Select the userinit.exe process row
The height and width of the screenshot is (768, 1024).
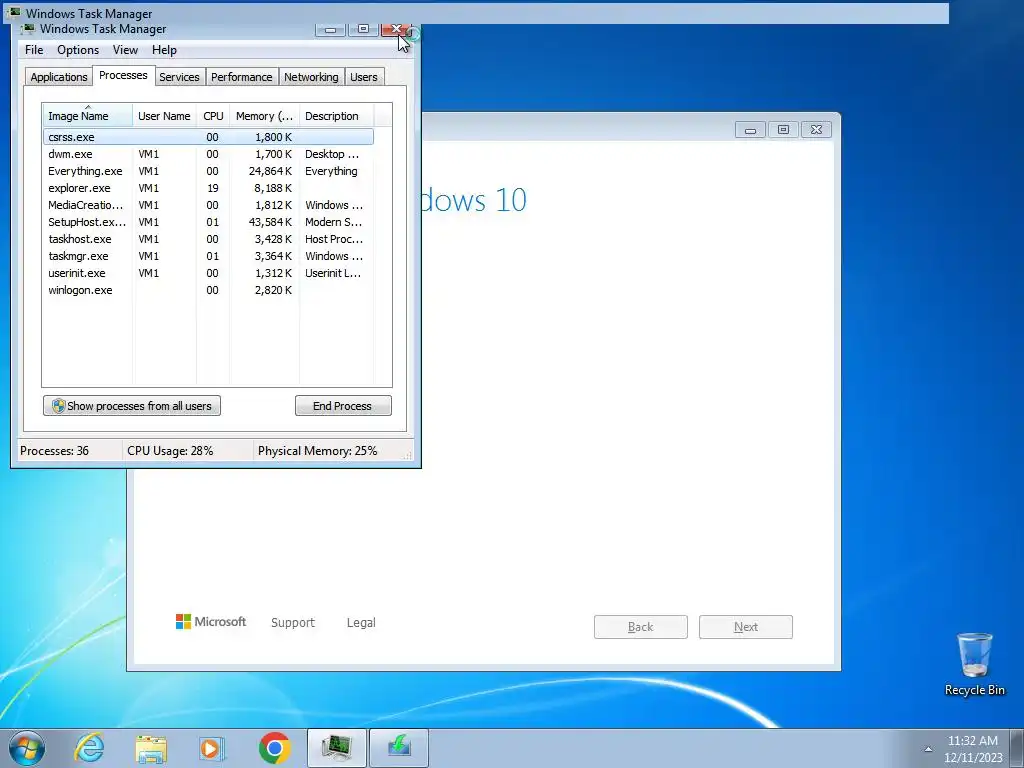point(208,273)
